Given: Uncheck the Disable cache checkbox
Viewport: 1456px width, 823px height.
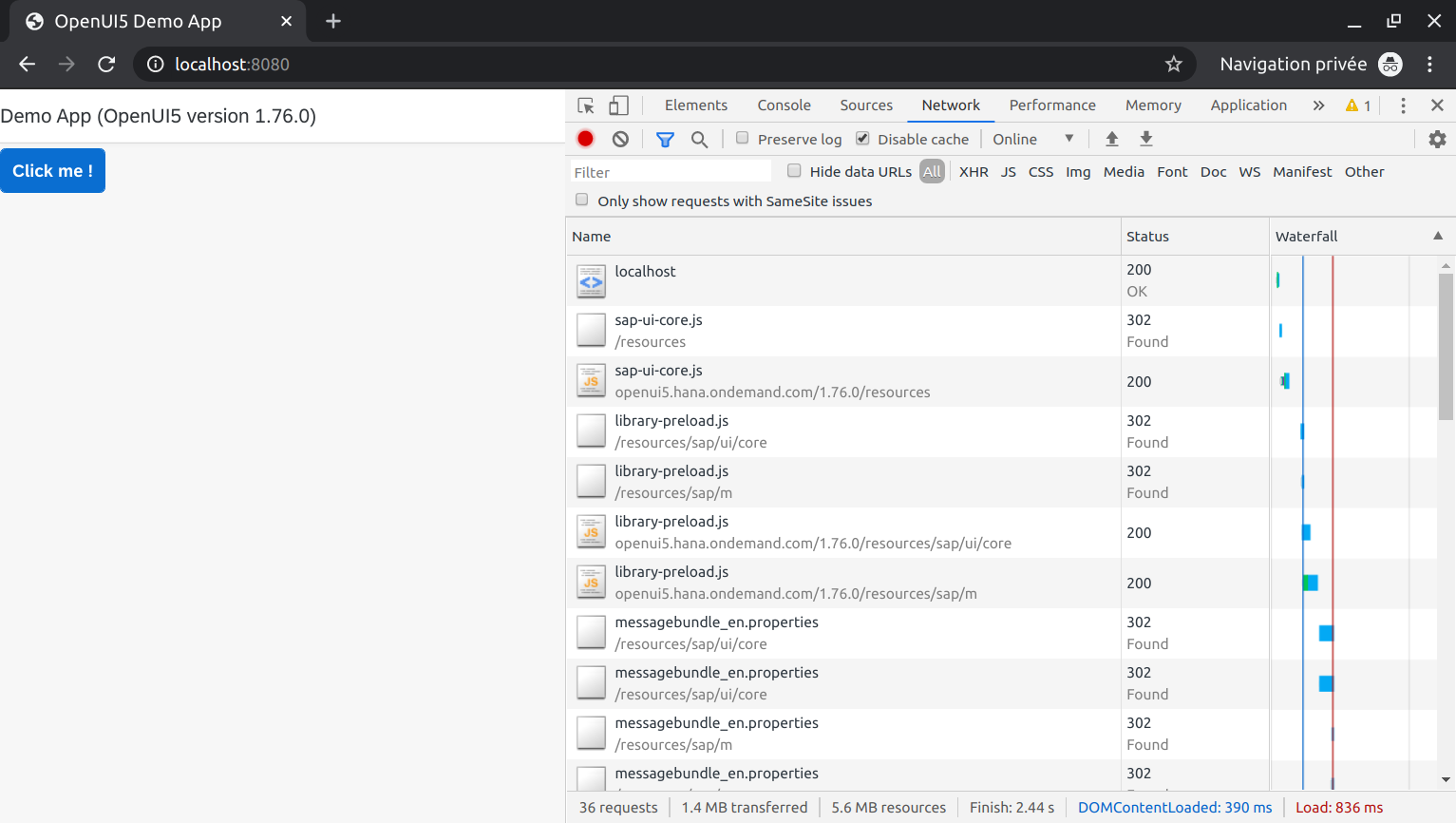Looking at the screenshot, I should tap(862, 138).
